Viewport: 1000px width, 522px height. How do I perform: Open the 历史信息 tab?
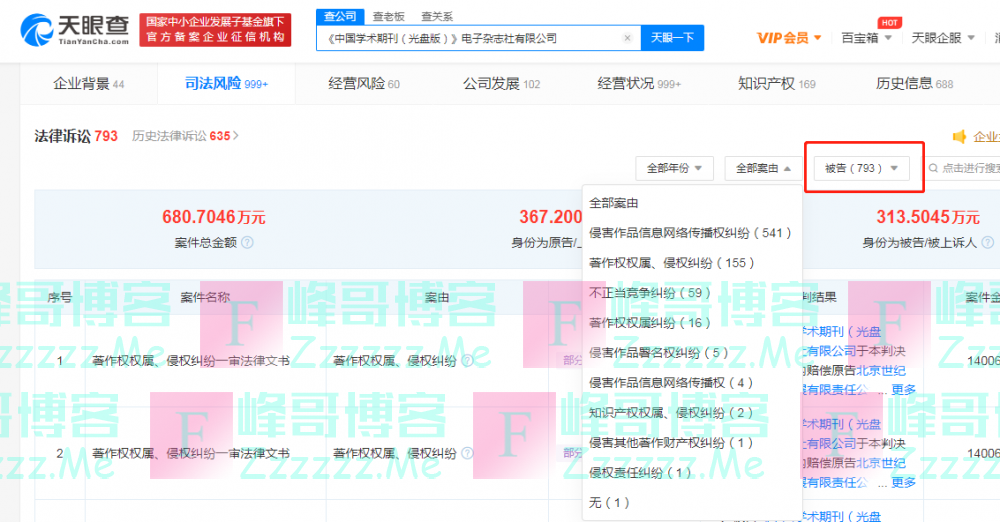915,84
